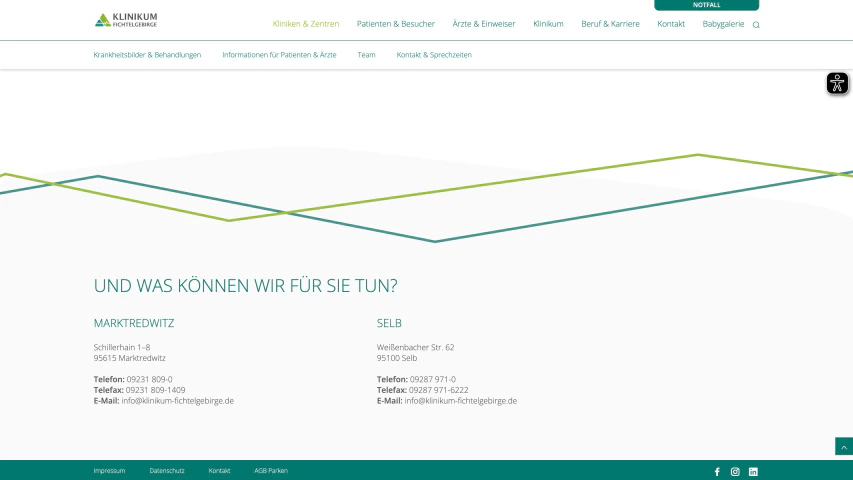Viewport: 853px width, 480px height.
Task: Open the Instagram icon in footer
Action: pos(735,472)
